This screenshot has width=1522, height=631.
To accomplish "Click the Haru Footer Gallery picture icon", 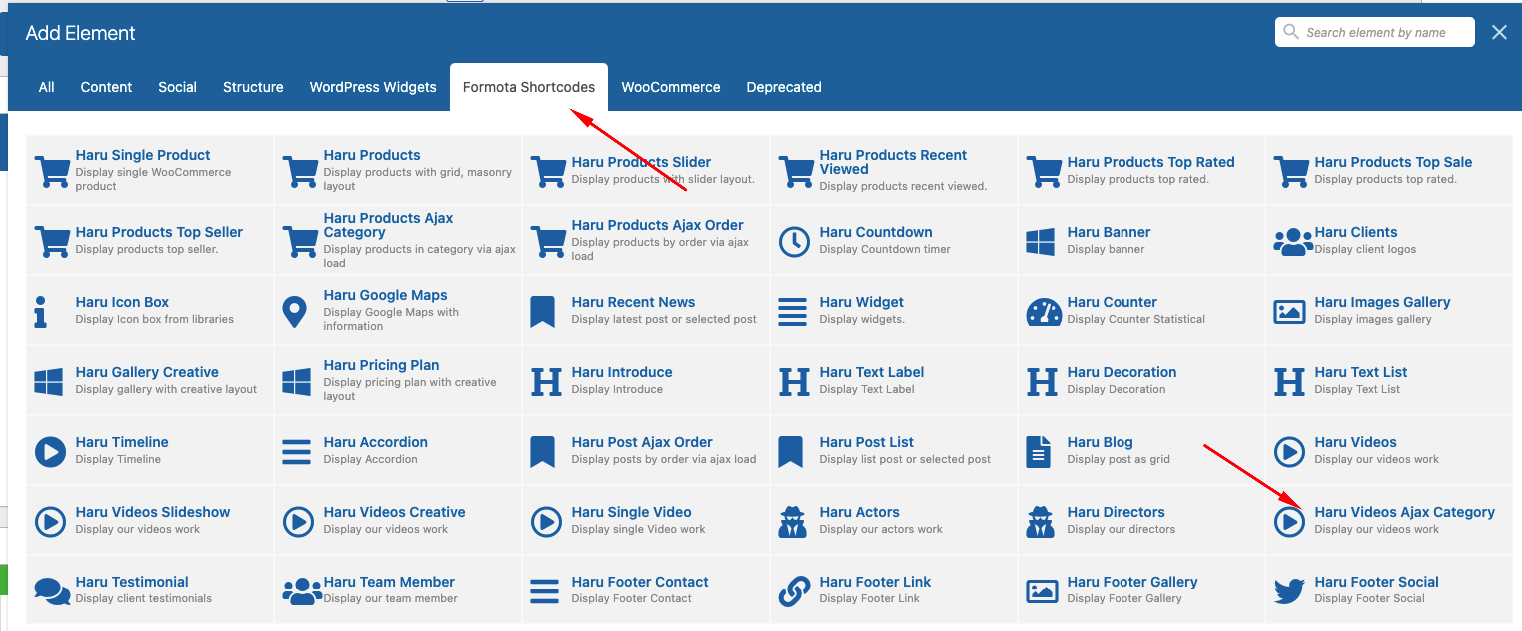I will [1043, 591].
